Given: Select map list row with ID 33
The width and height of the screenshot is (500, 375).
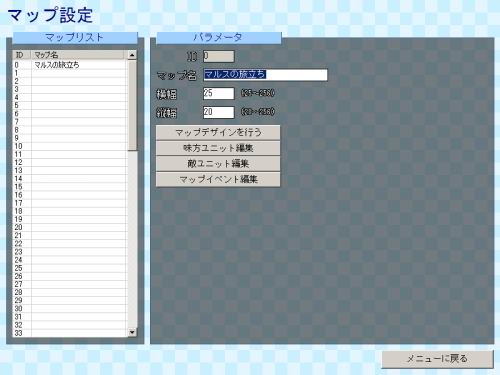Looking at the screenshot, I should click(70, 333).
